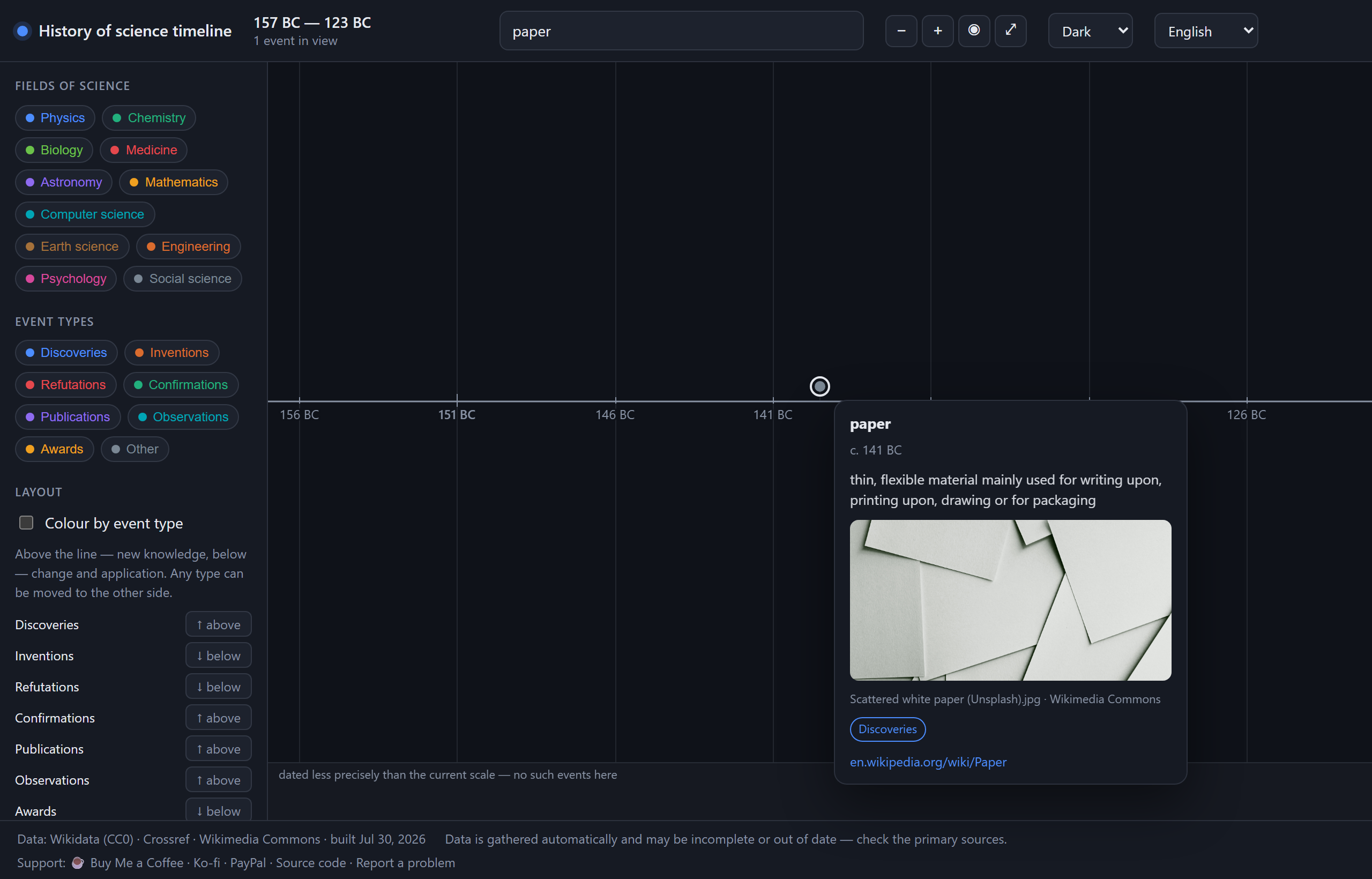Toggle the Computer science filter
The width and height of the screenshot is (1372, 879).
pos(85,214)
